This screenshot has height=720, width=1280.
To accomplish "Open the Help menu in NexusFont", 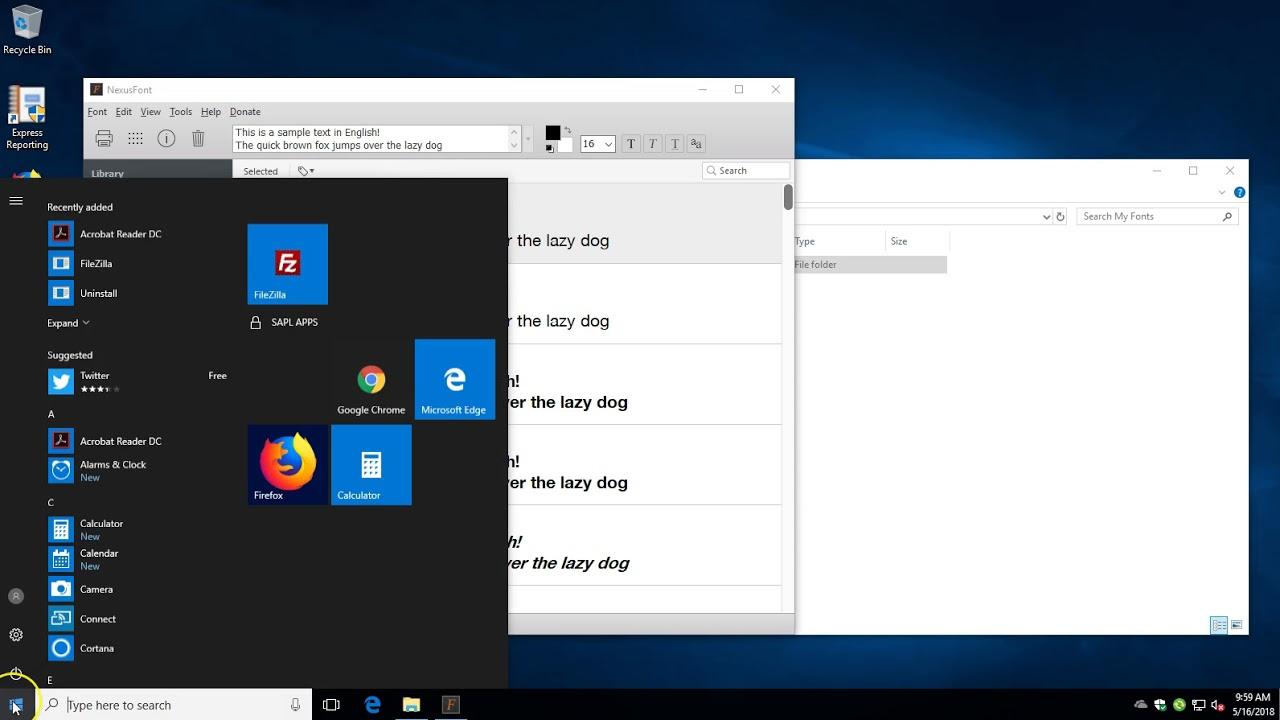I will [210, 112].
